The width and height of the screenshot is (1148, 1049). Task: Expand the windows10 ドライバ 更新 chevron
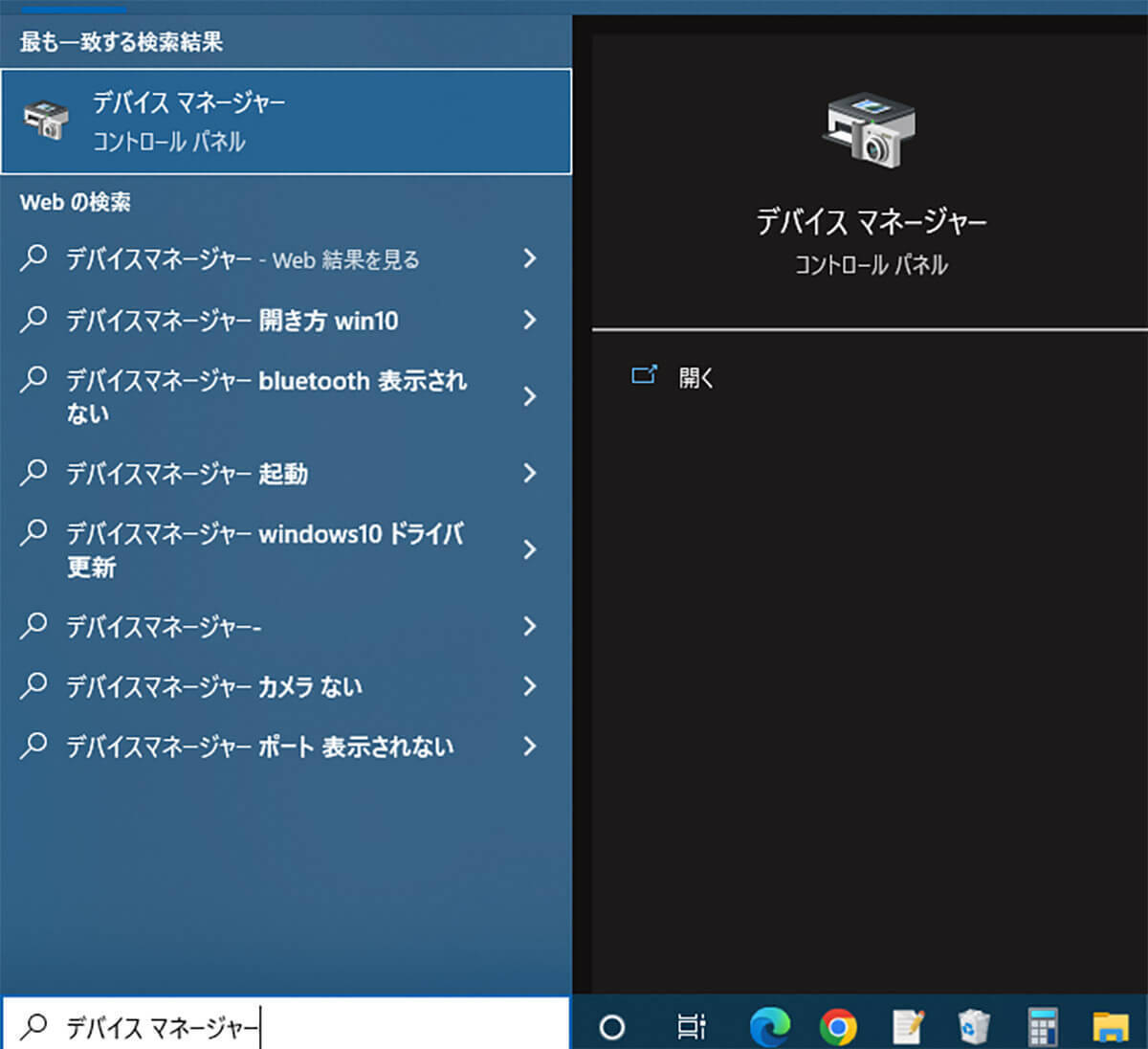[x=529, y=549]
